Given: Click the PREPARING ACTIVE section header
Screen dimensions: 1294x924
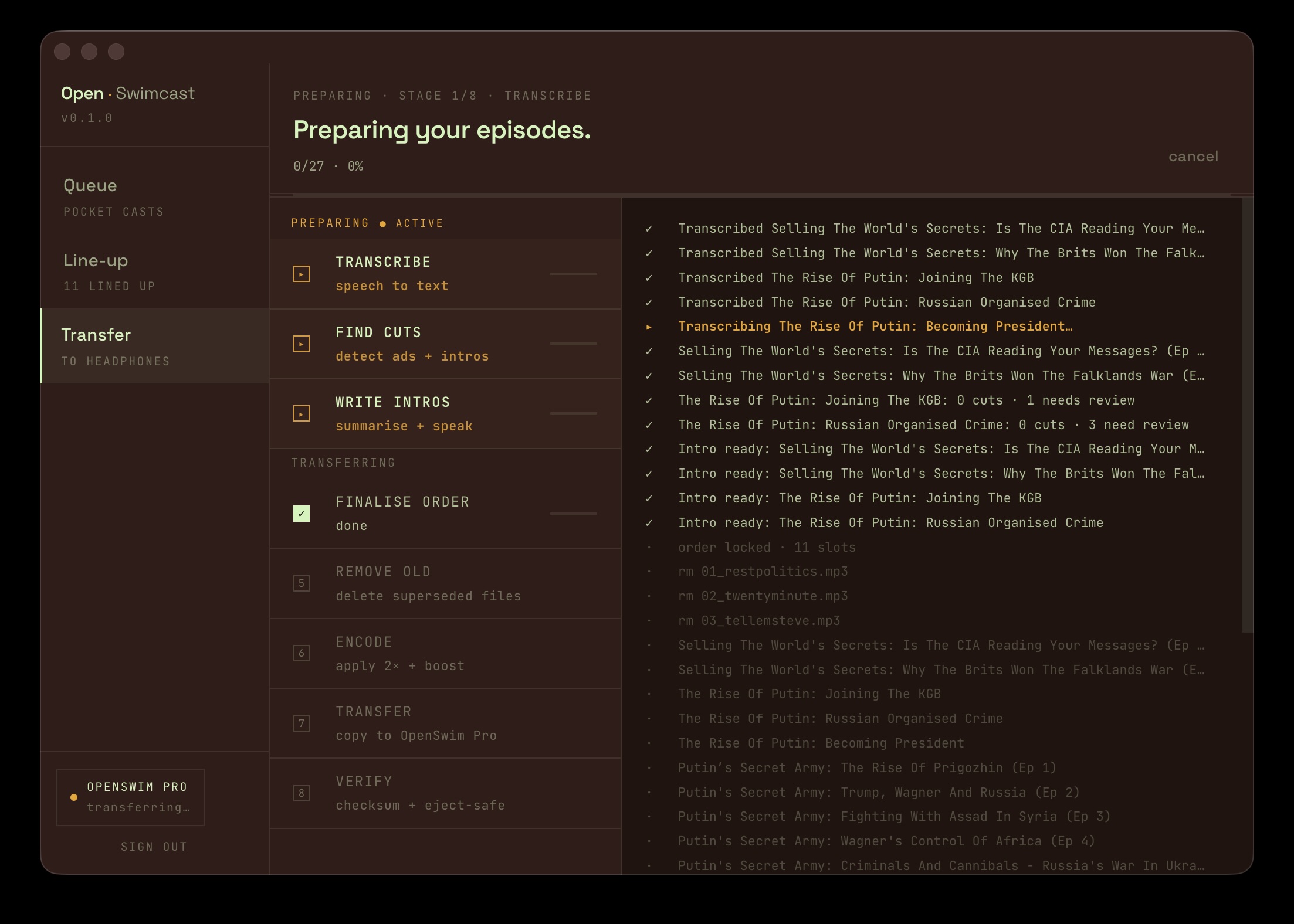Looking at the screenshot, I should (x=367, y=223).
